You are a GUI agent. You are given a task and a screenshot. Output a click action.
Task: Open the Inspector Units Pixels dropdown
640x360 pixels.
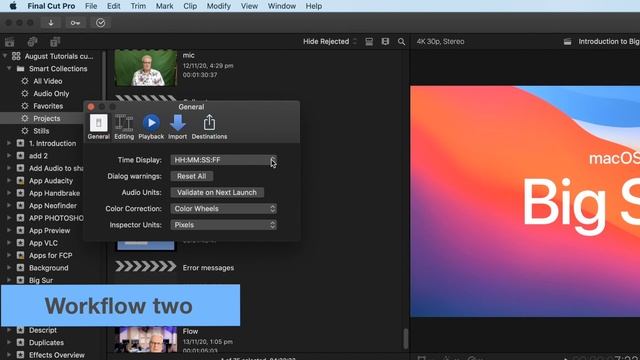[x=224, y=225]
